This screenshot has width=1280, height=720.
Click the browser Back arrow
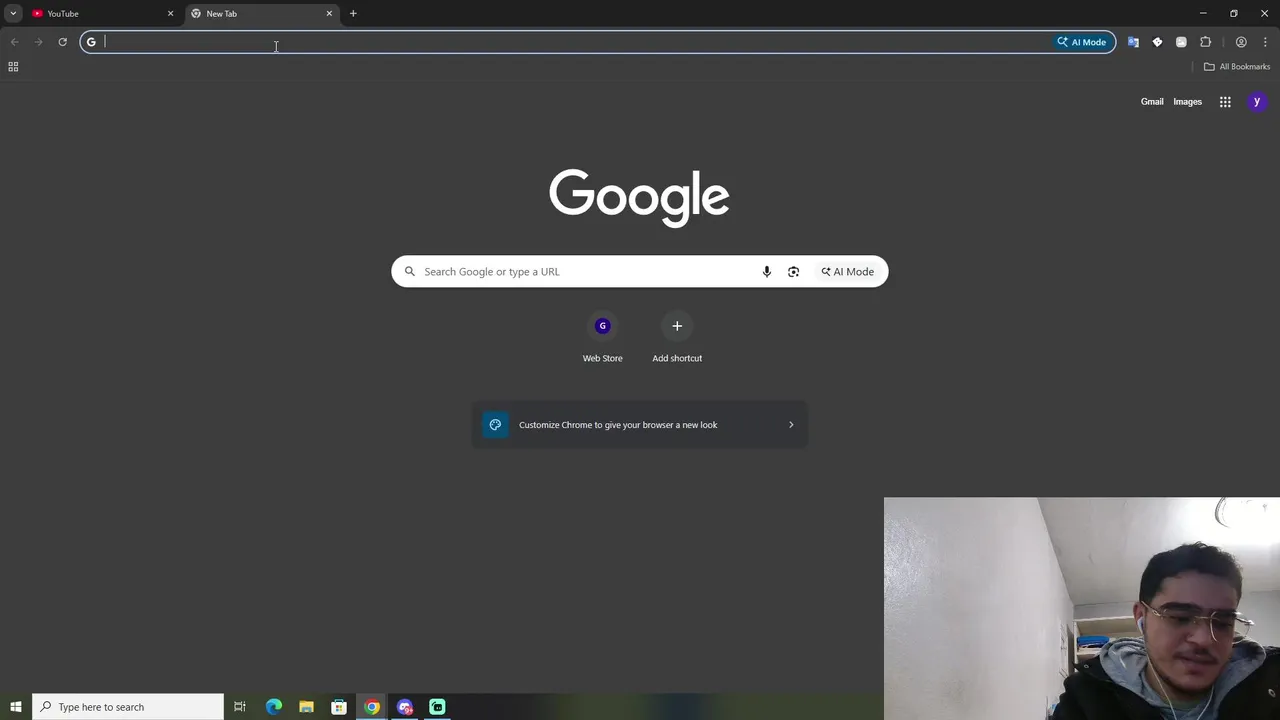[x=15, y=42]
